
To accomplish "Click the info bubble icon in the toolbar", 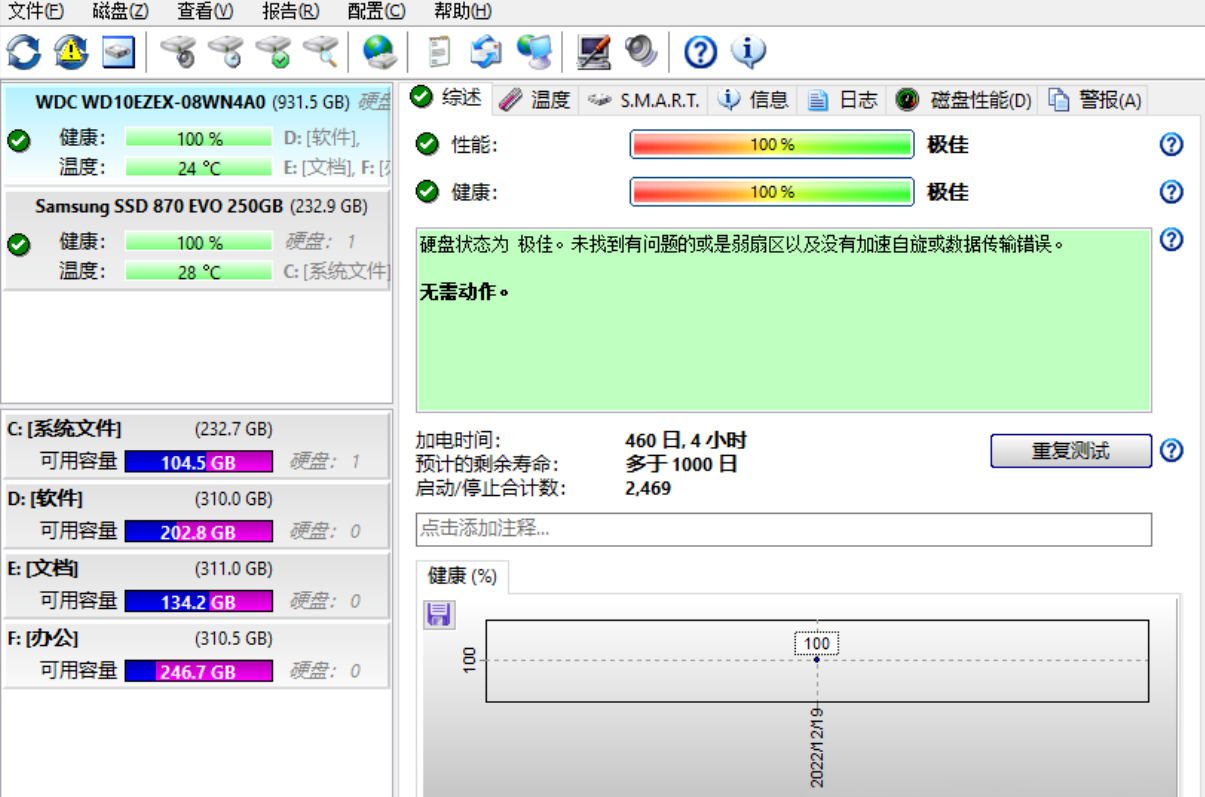I will click(x=748, y=51).
